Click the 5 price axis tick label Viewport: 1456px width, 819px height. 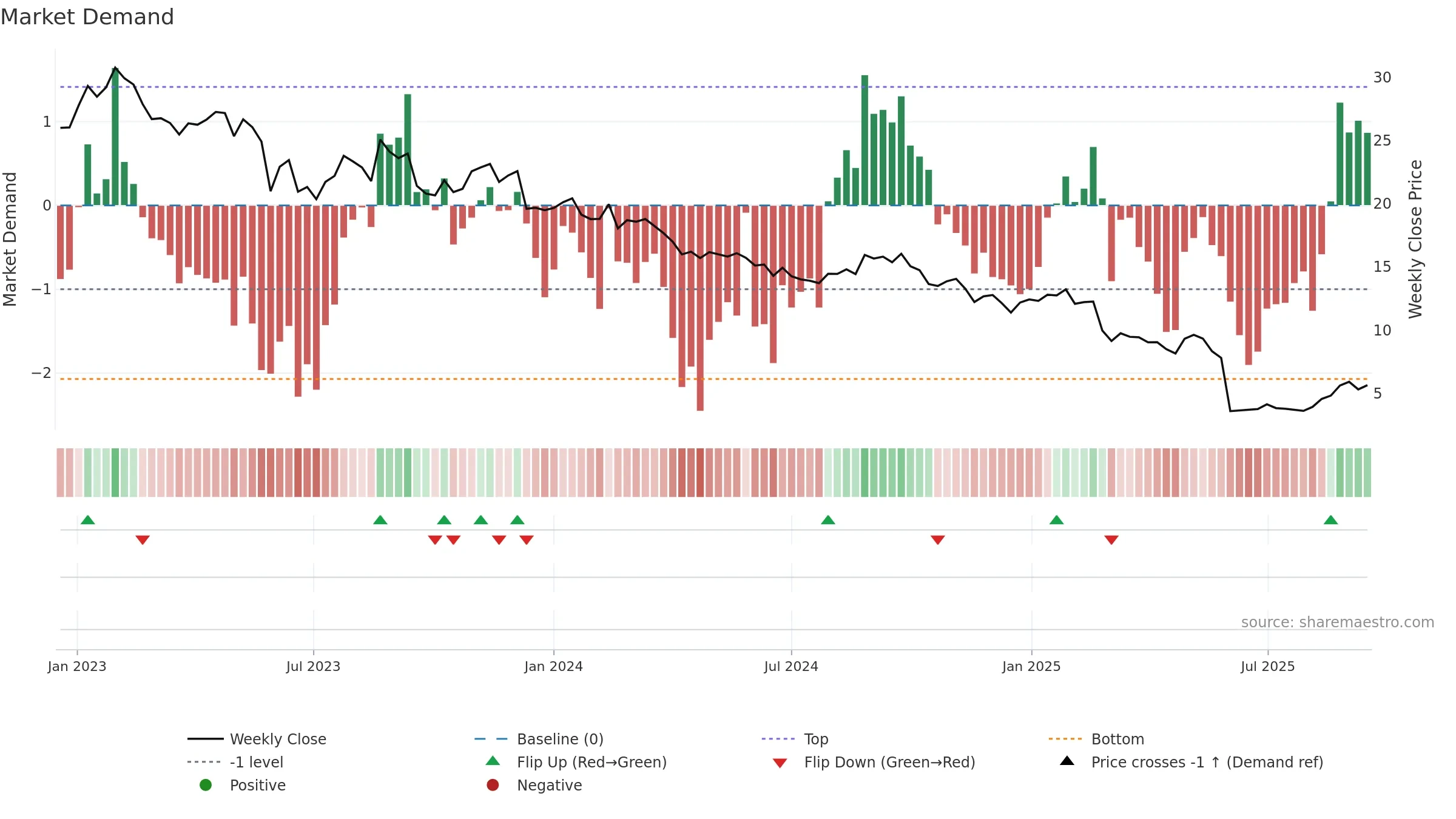(x=1378, y=394)
